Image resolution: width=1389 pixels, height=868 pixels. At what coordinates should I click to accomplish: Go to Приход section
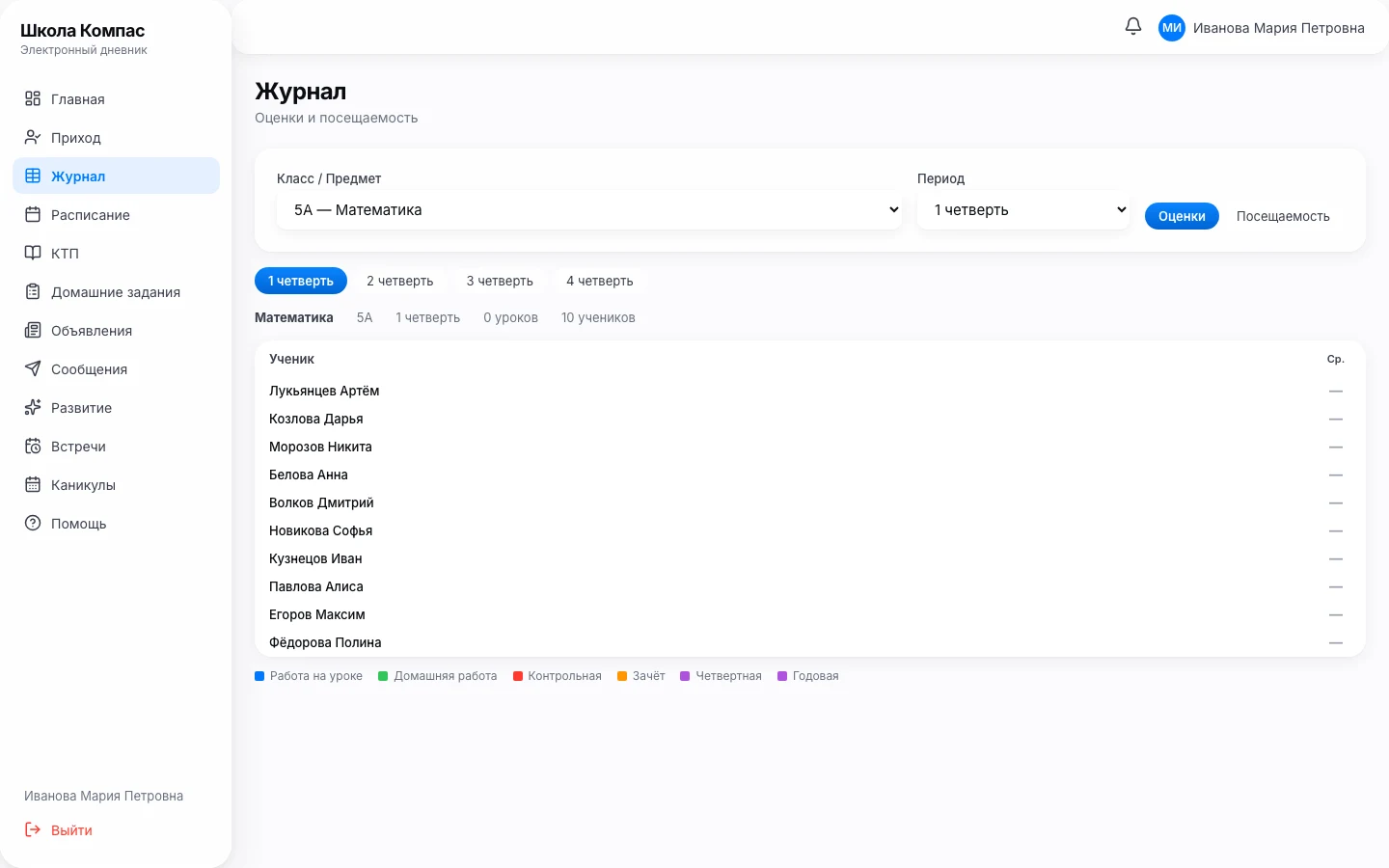[x=116, y=137]
